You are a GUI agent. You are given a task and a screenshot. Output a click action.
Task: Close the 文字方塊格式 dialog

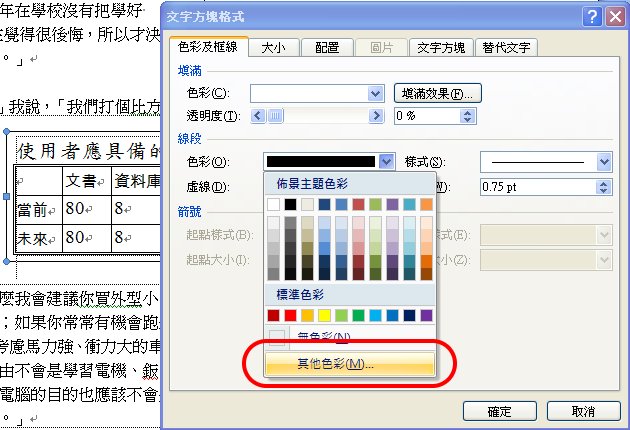612,18
